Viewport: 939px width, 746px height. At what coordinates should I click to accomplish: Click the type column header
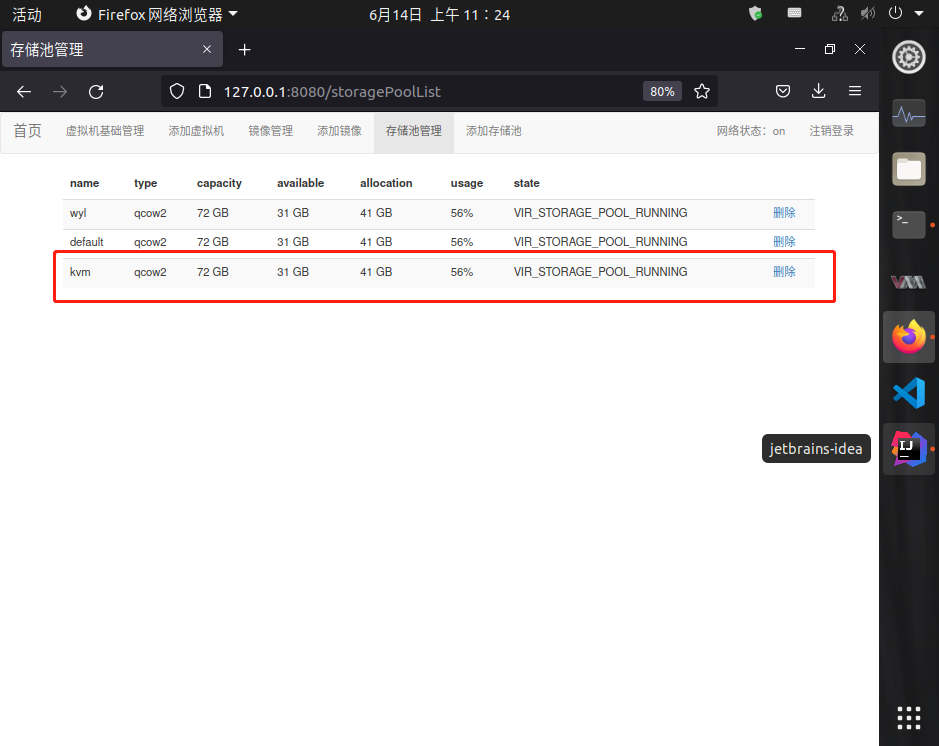(146, 183)
